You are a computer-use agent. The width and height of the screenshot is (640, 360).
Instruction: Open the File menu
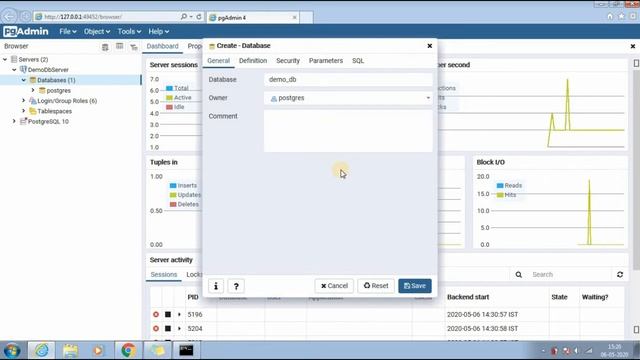click(68, 31)
